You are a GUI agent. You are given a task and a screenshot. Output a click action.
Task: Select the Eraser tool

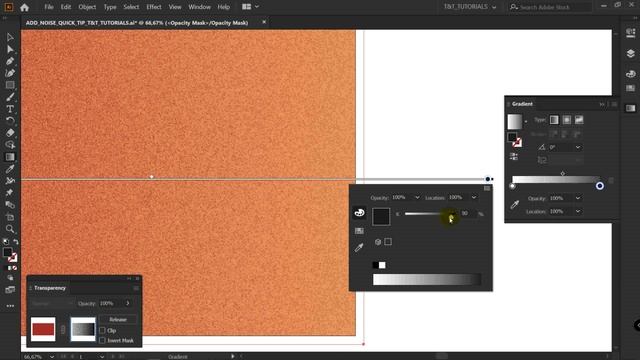[10, 133]
